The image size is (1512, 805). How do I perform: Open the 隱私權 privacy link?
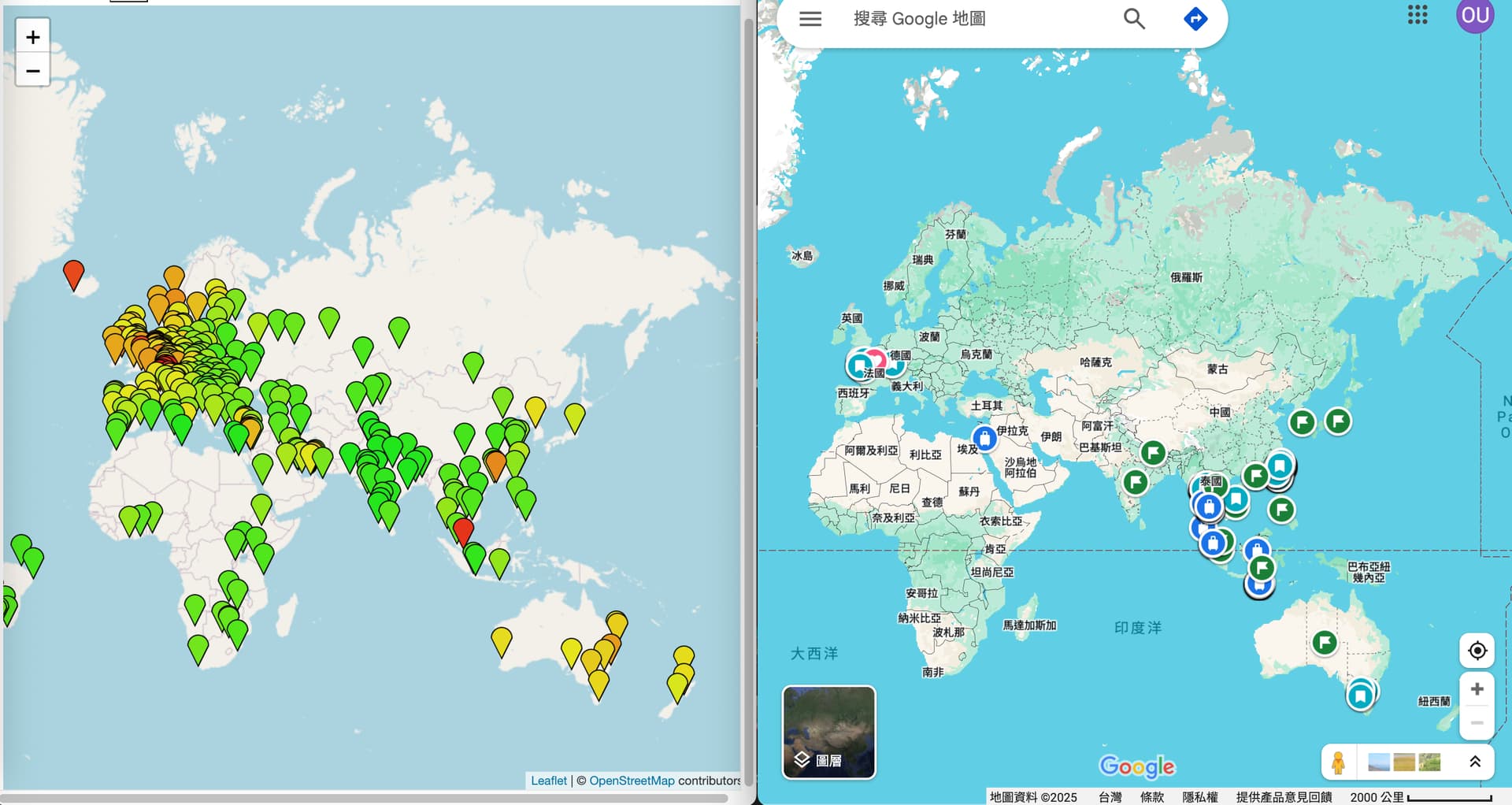click(x=1200, y=797)
